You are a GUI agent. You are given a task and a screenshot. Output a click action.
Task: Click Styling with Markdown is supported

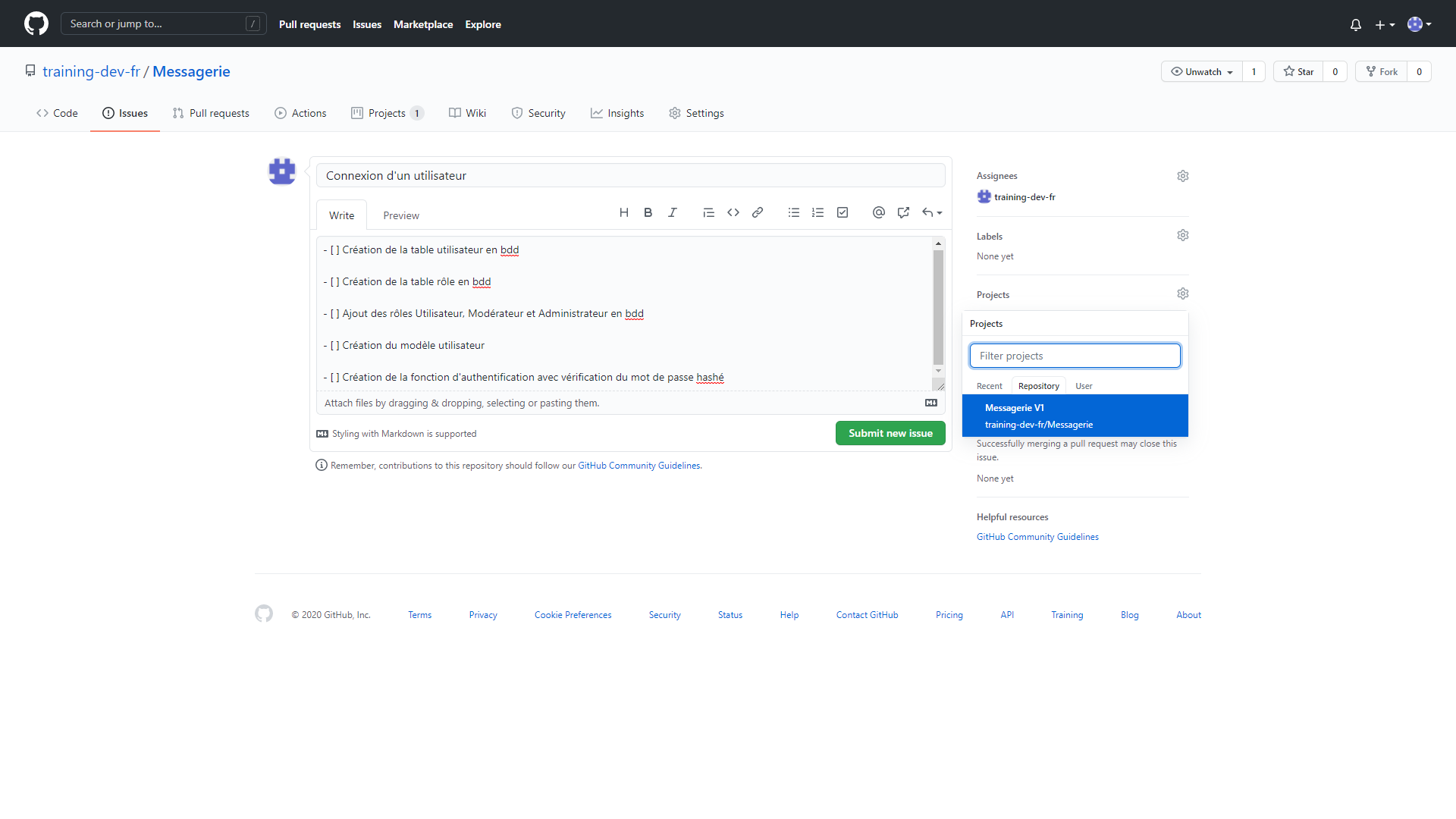point(397,434)
